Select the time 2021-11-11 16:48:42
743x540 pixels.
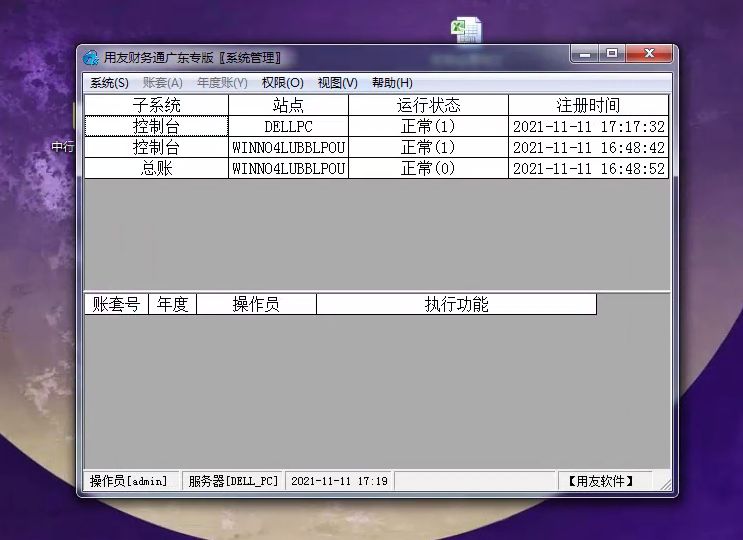589,147
